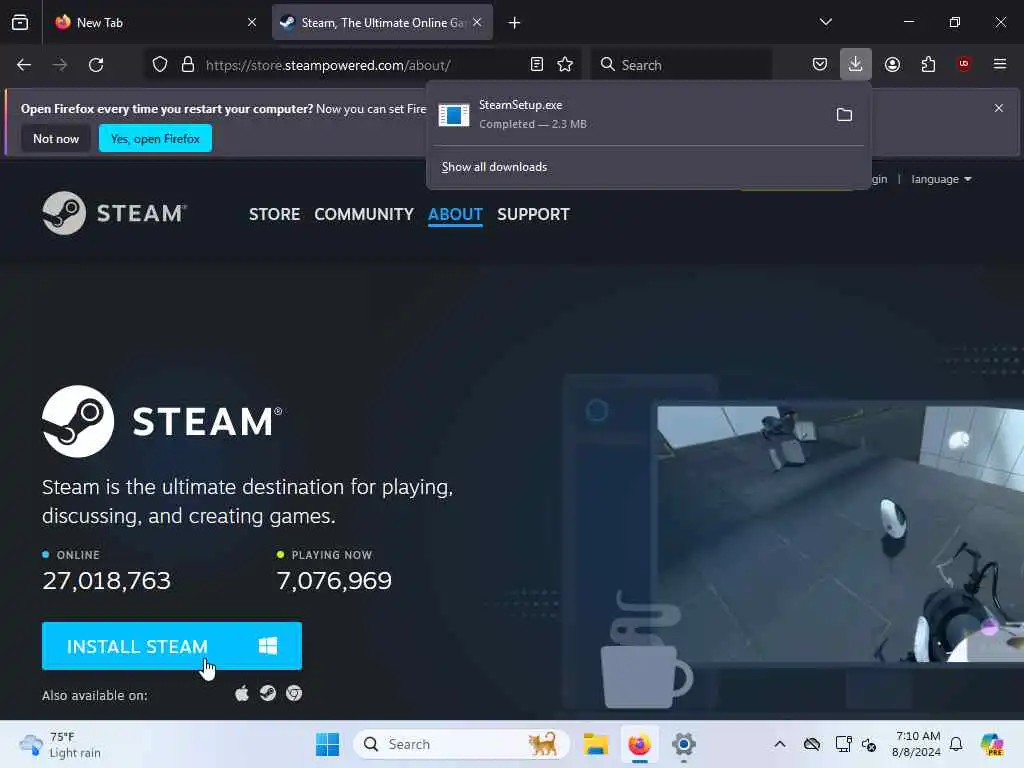Go back with the browser back arrow
This screenshot has width=1024, height=768.
pos(24,65)
